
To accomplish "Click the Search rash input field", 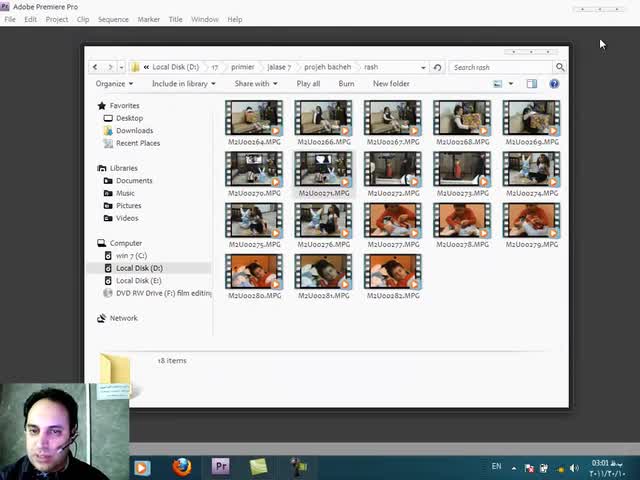I will point(501,67).
